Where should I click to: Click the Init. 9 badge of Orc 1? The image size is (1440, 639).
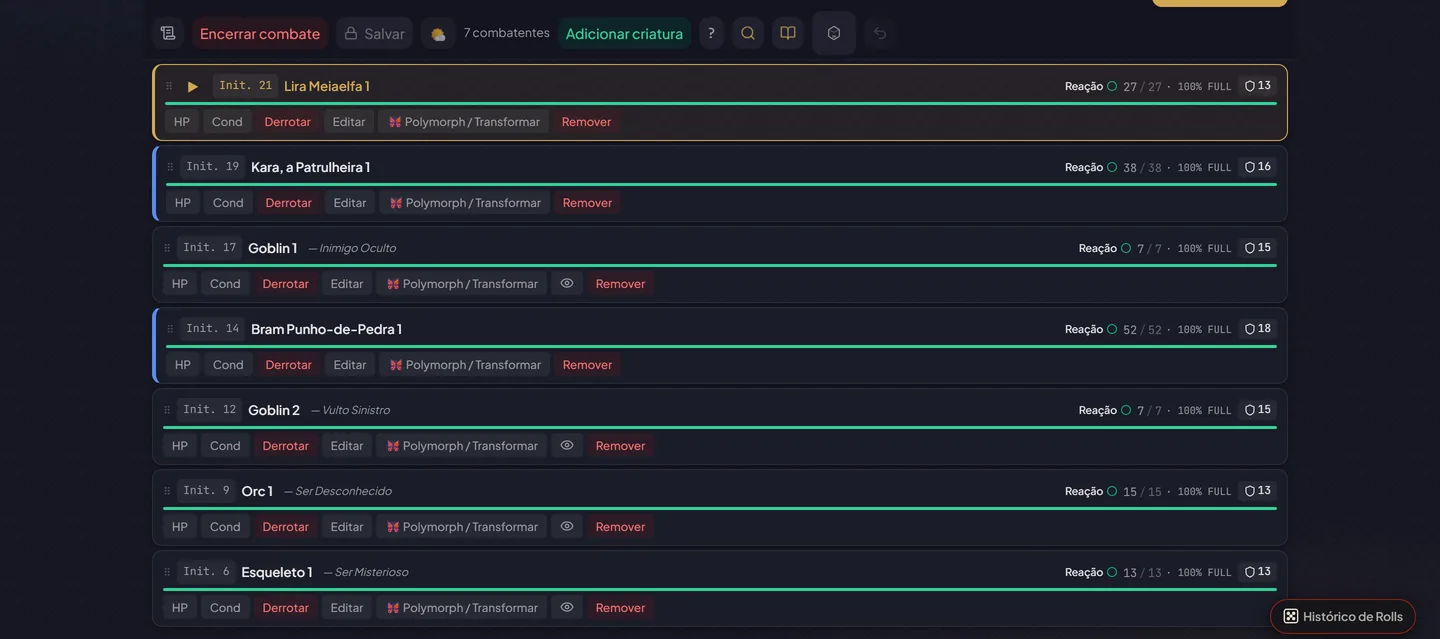(x=206, y=491)
